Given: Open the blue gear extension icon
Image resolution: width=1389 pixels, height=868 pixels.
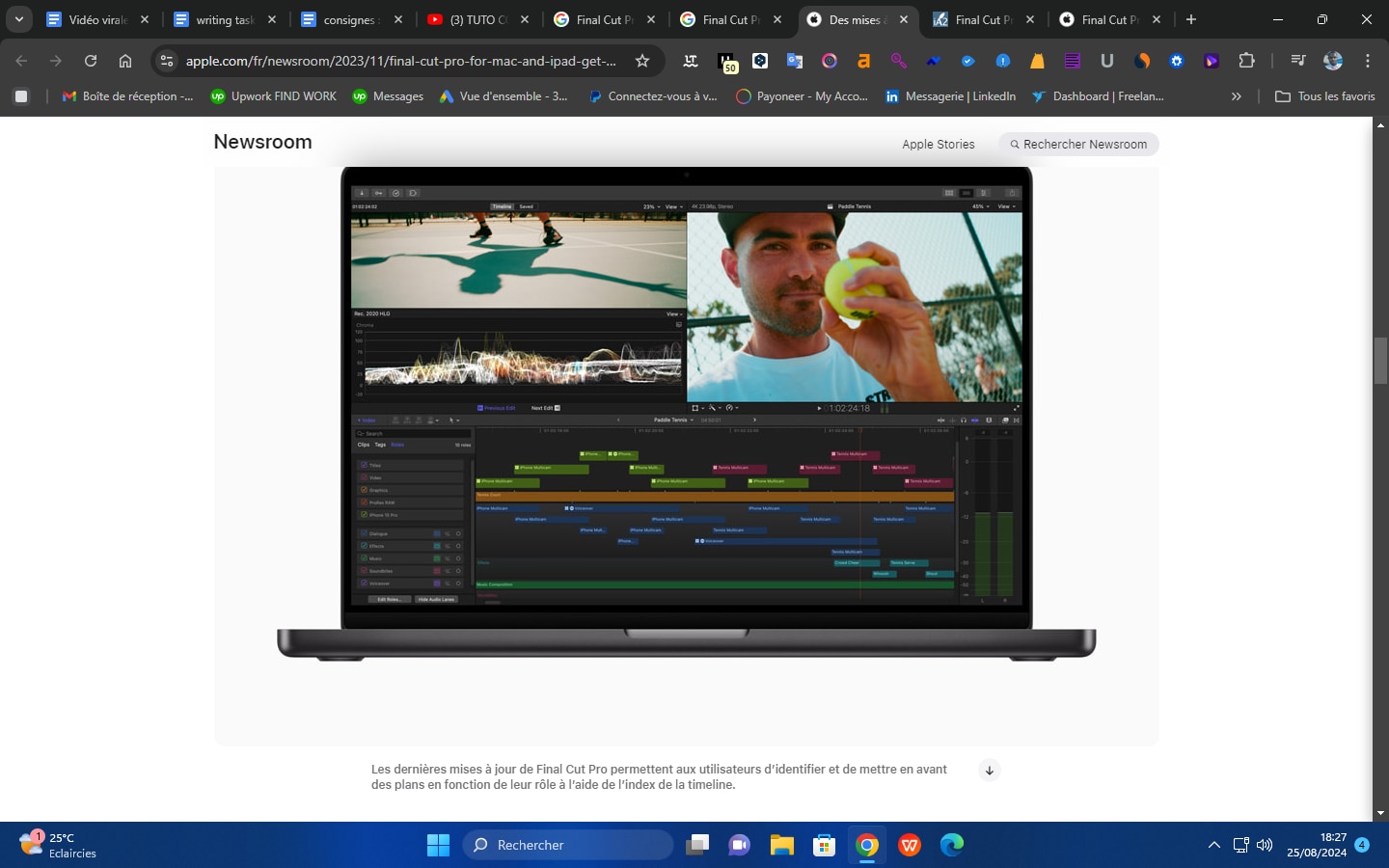Looking at the screenshot, I should (x=1177, y=61).
